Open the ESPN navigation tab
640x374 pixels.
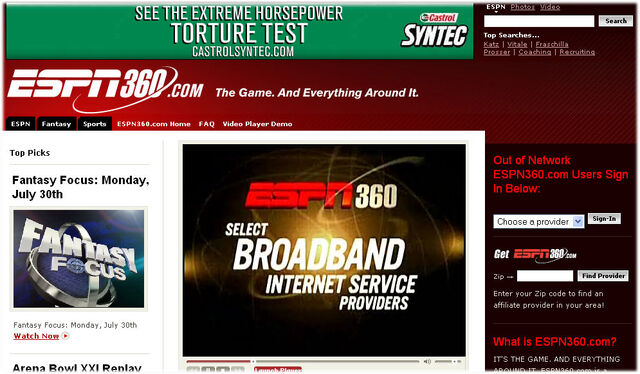tap(20, 124)
